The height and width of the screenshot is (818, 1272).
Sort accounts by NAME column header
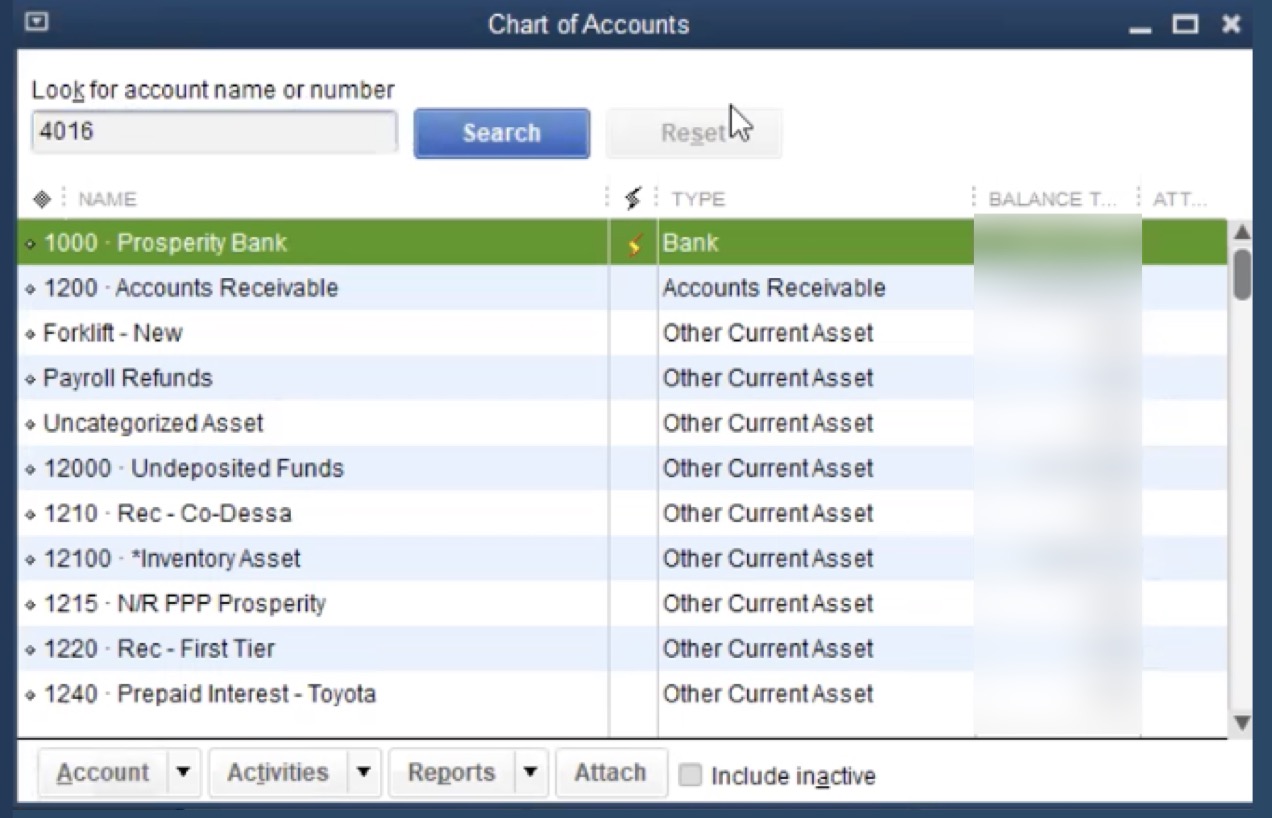pyautogui.click(x=108, y=199)
